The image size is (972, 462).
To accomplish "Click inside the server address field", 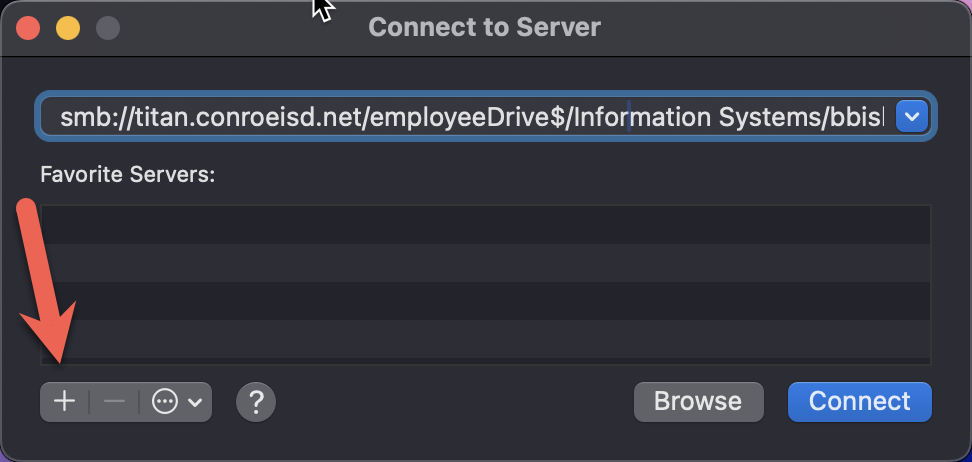I will click(x=470, y=117).
